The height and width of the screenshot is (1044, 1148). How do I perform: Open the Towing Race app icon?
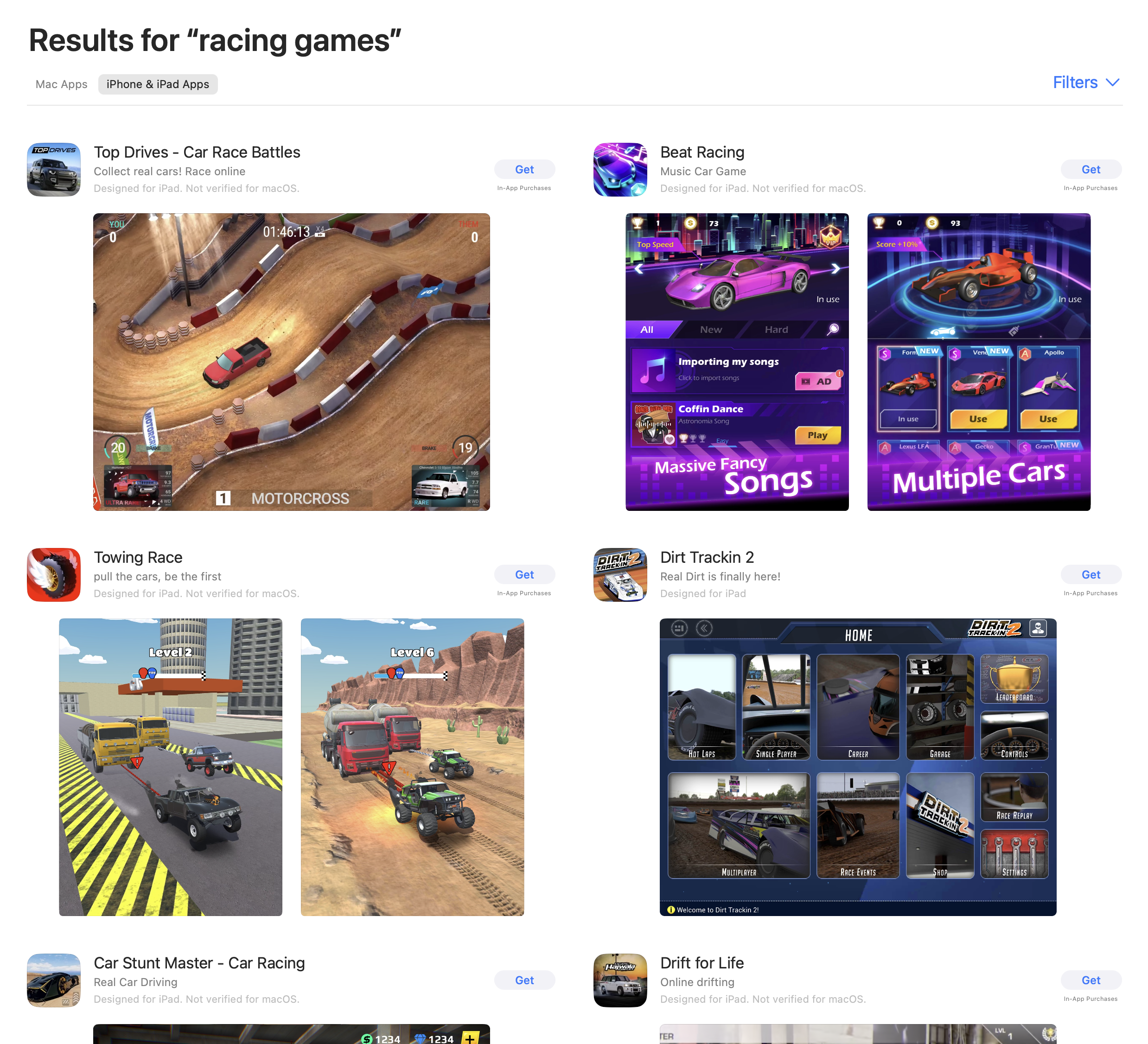tap(53, 575)
